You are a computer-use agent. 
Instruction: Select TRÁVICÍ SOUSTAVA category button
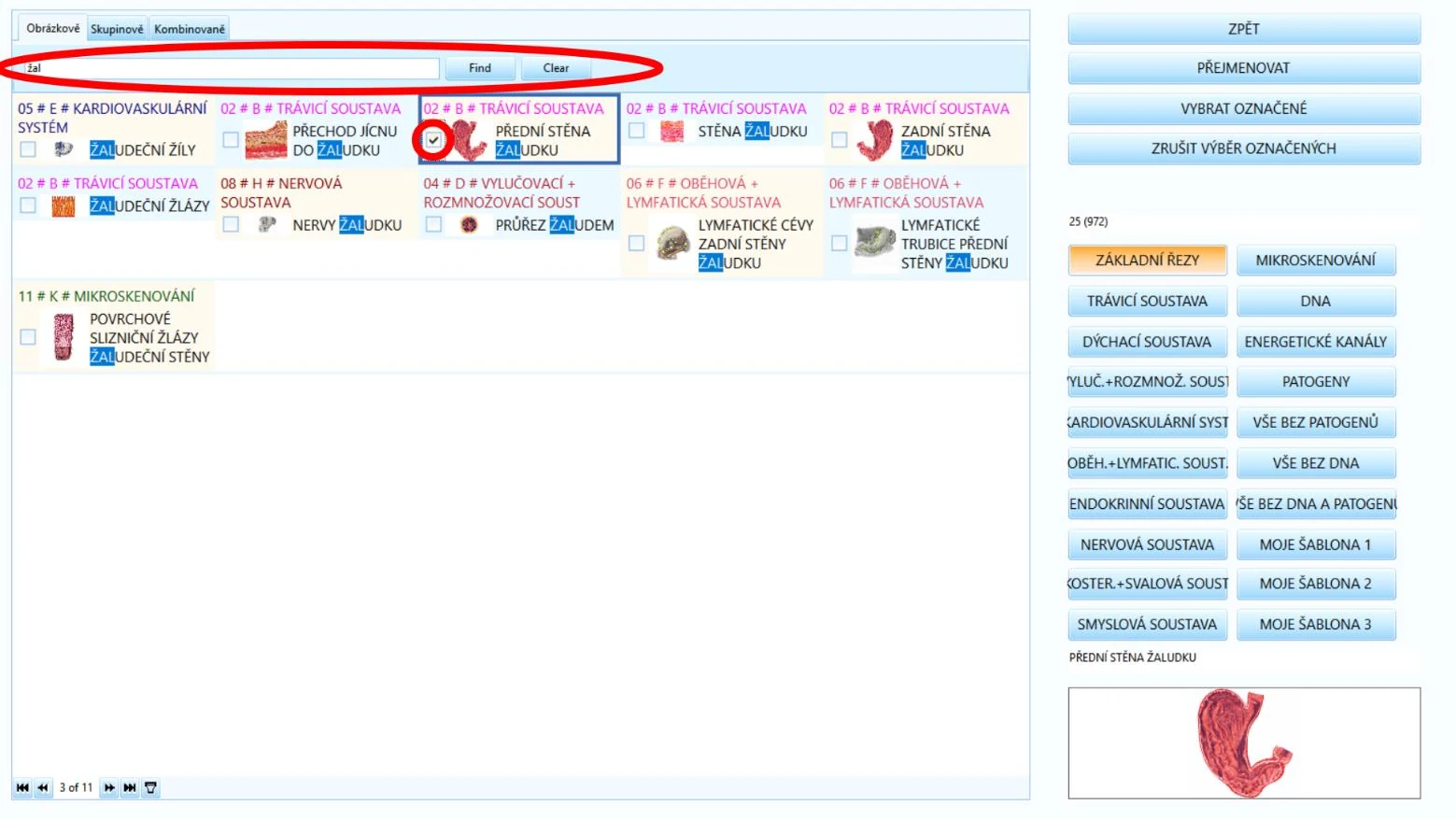(1147, 301)
